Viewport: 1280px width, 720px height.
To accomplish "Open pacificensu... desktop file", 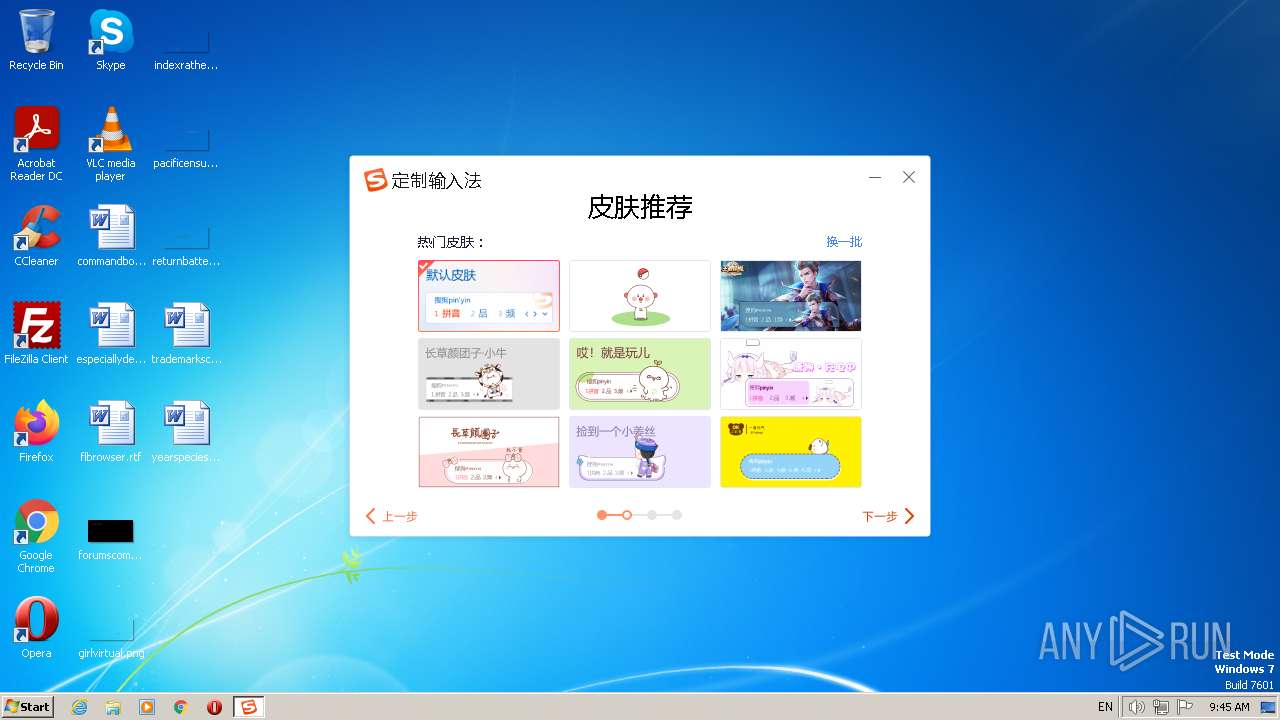I will [x=186, y=148].
